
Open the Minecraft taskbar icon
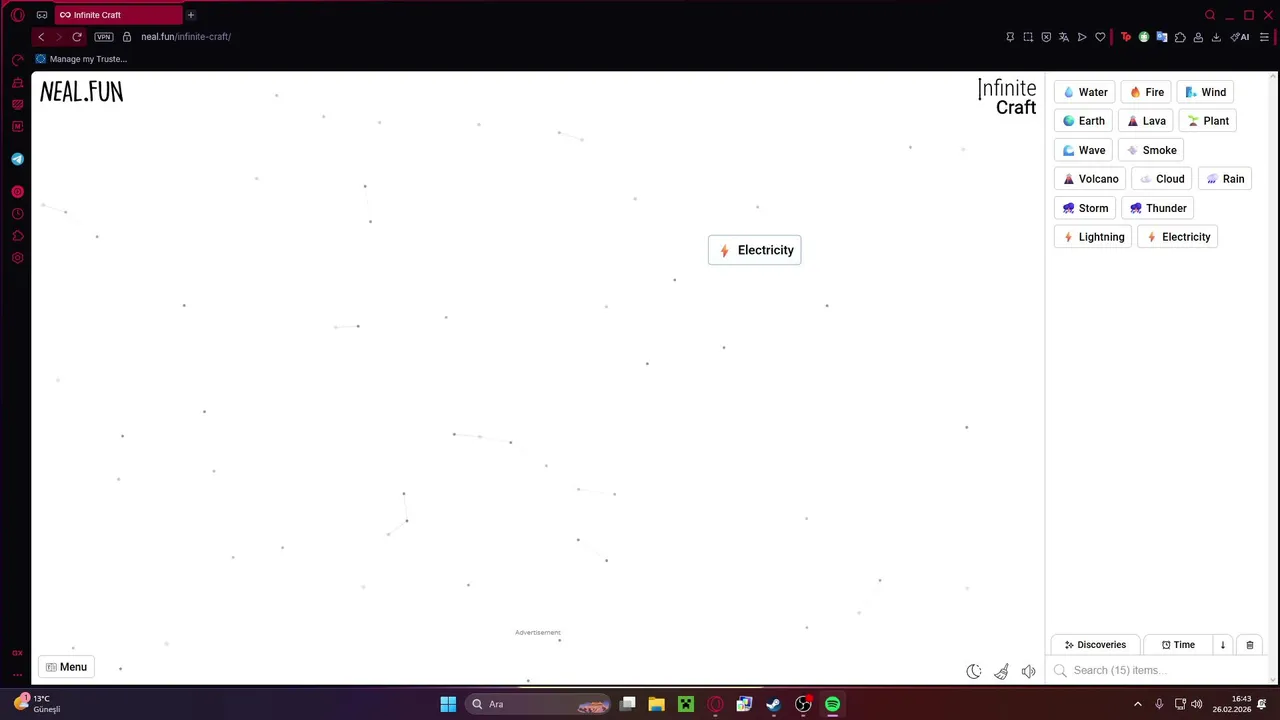click(x=686, y=704)
